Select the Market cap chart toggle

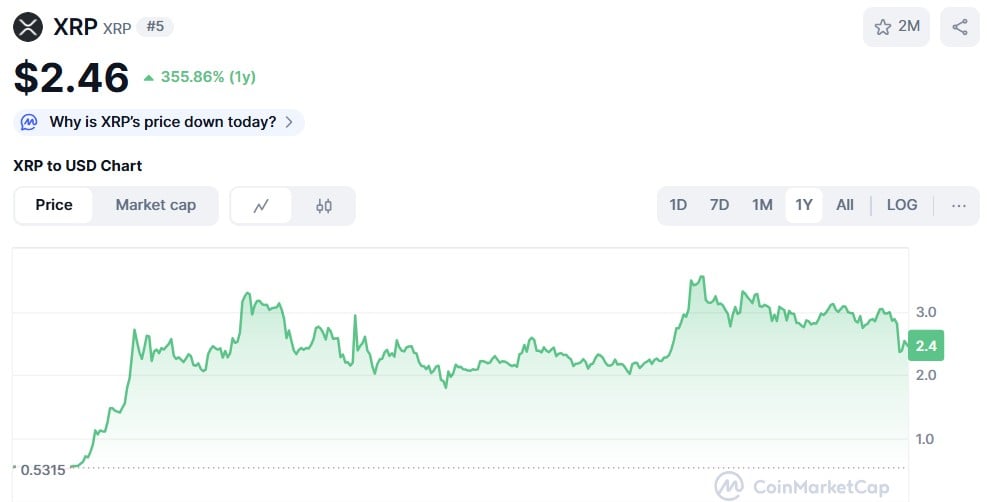[x=155, y=205]
